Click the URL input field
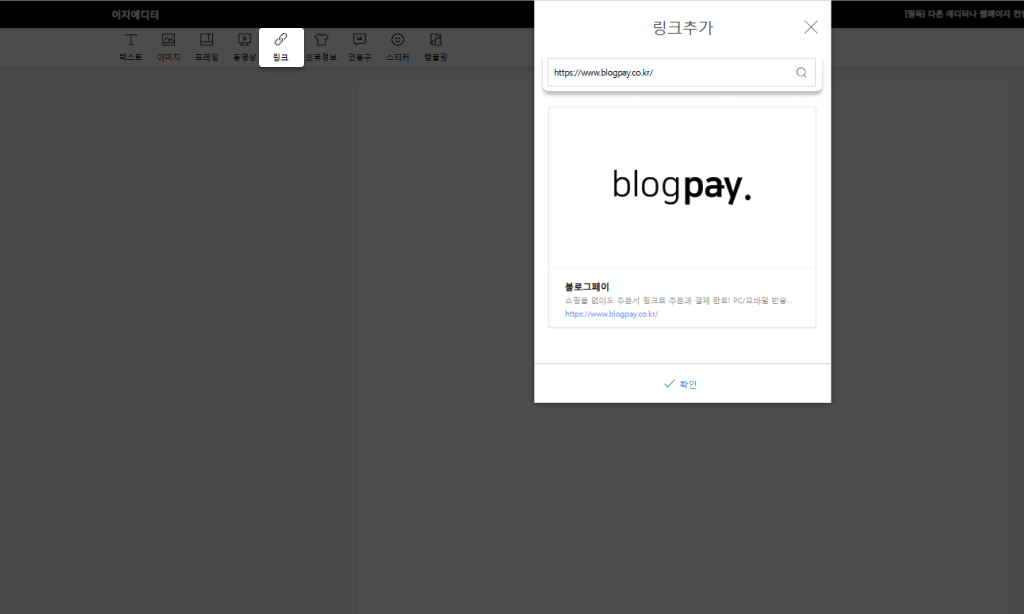The height and width of the screenshot is (614, 1024). point(670,73)
